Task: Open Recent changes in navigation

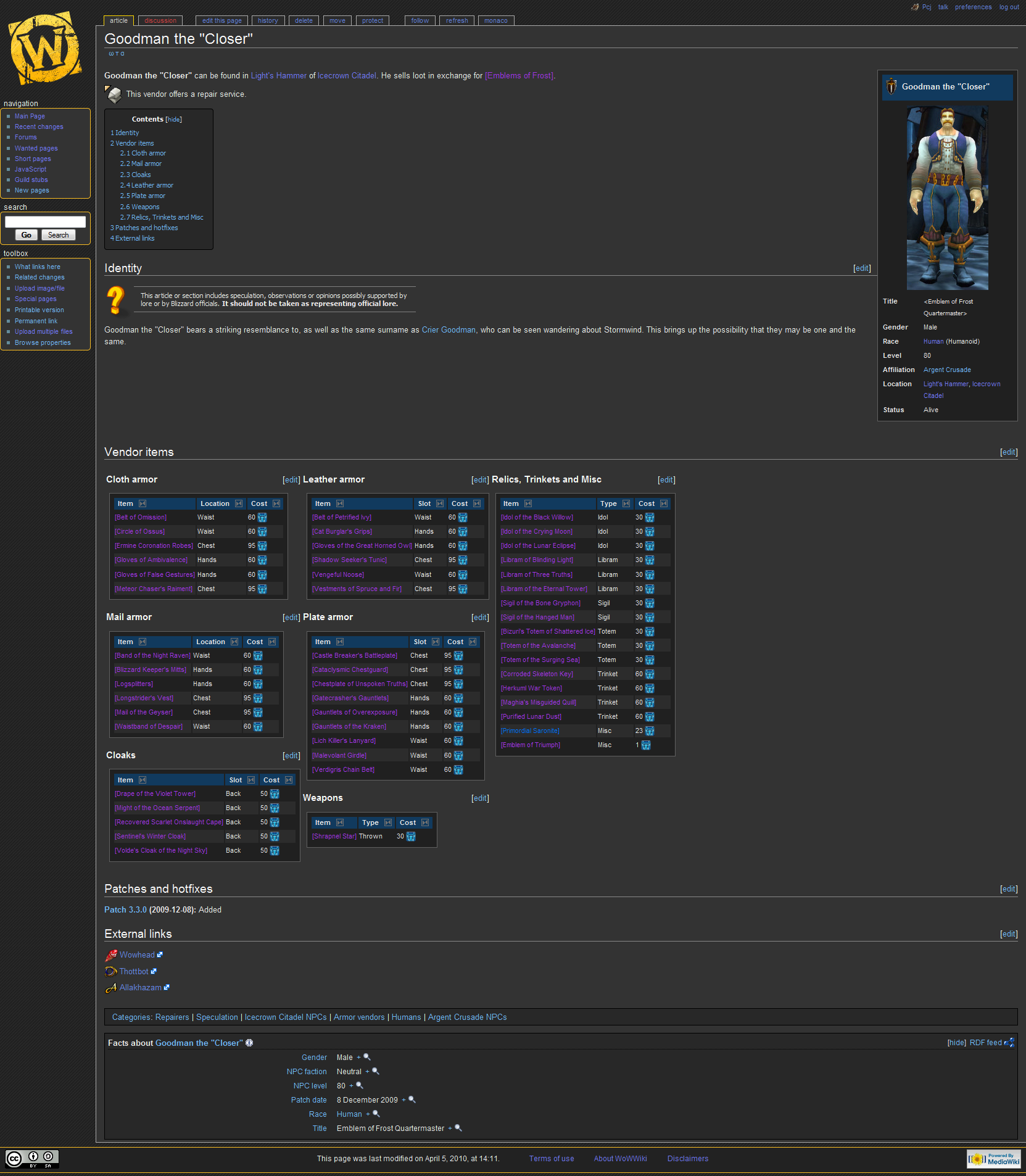Action: (39, 126)
